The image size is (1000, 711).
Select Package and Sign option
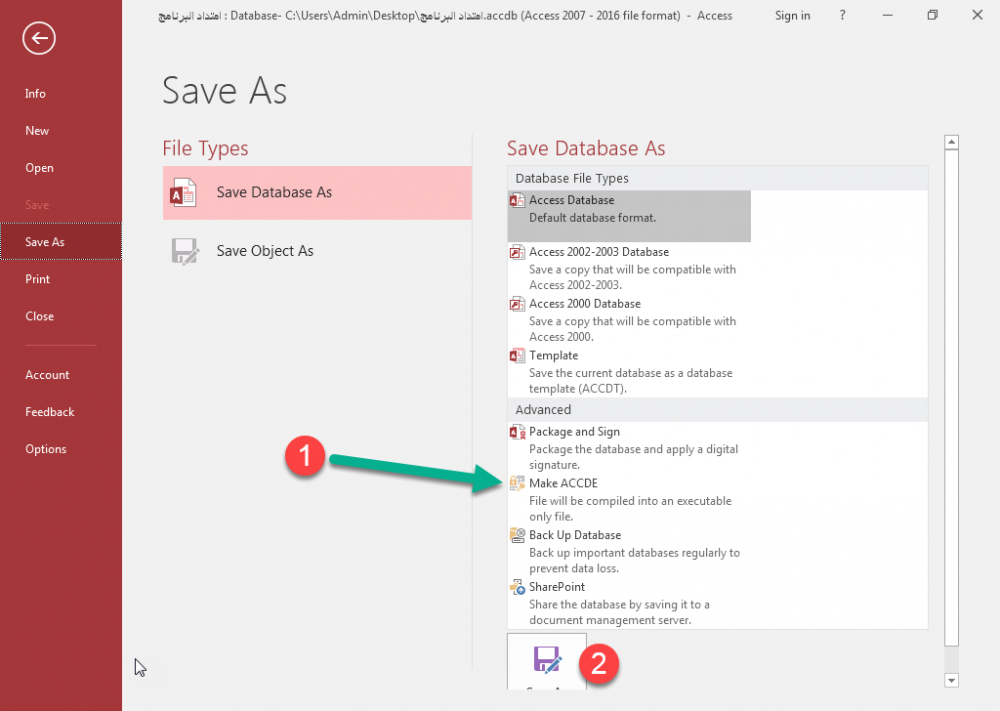click(629, 448)
